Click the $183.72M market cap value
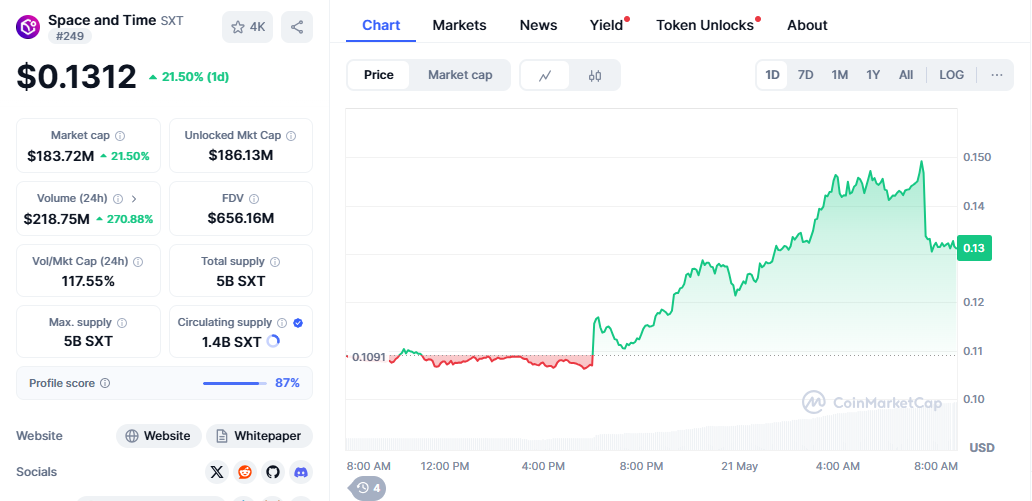This screenshot has width=1032, height=501. click(x=61, y=157)
